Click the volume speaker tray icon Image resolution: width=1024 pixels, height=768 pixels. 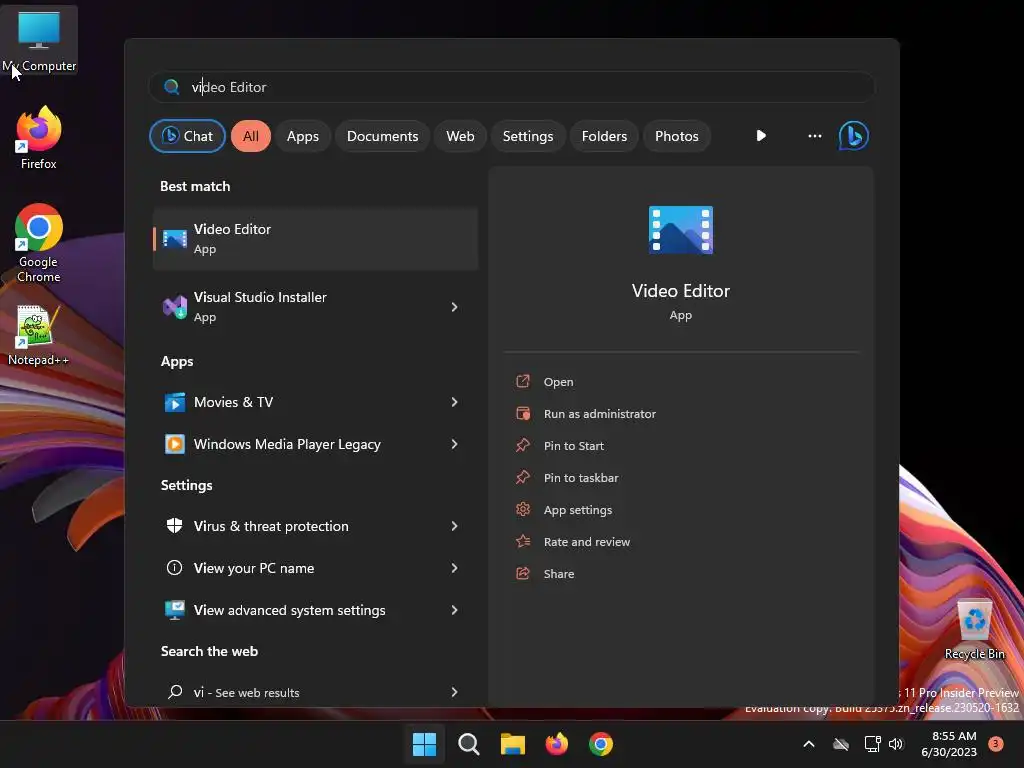896,744
